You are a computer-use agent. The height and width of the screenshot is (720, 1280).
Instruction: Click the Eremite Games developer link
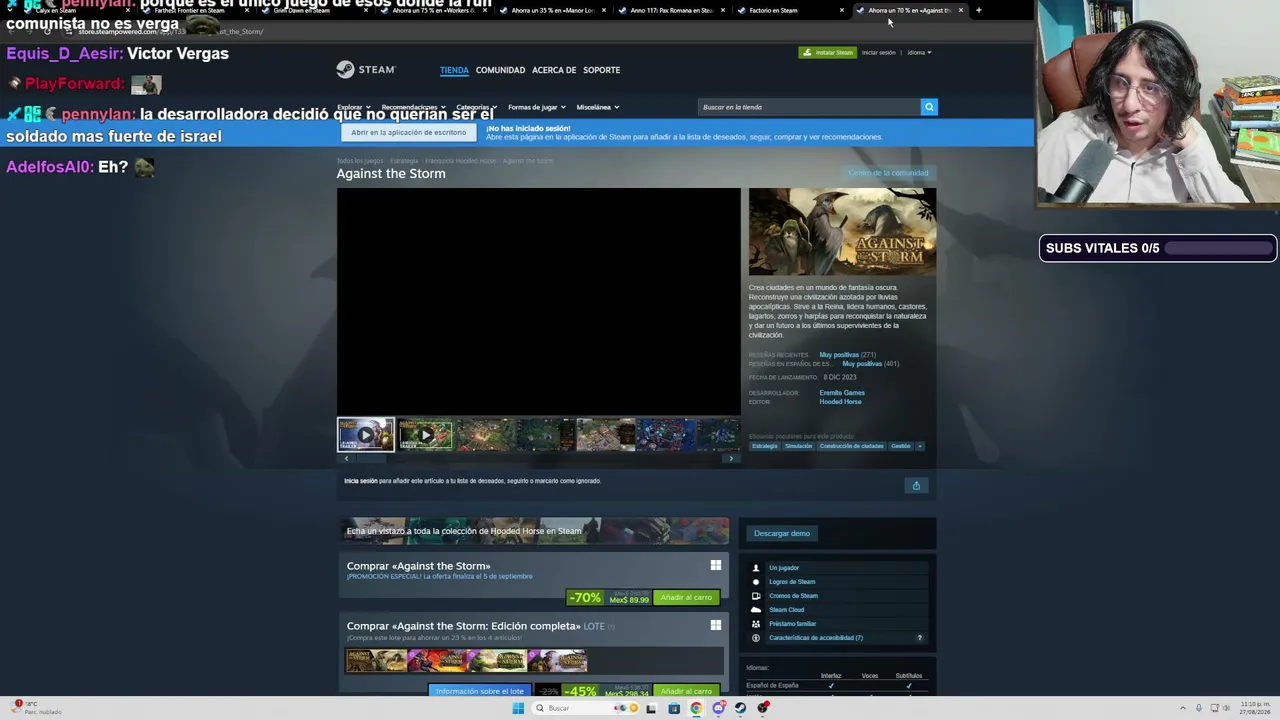pos(842,393)
